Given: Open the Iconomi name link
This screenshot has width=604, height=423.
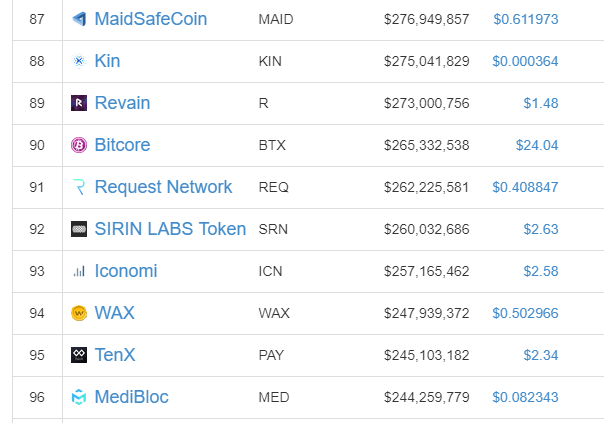Looking at the screenshot, I should tap(126, 271).
